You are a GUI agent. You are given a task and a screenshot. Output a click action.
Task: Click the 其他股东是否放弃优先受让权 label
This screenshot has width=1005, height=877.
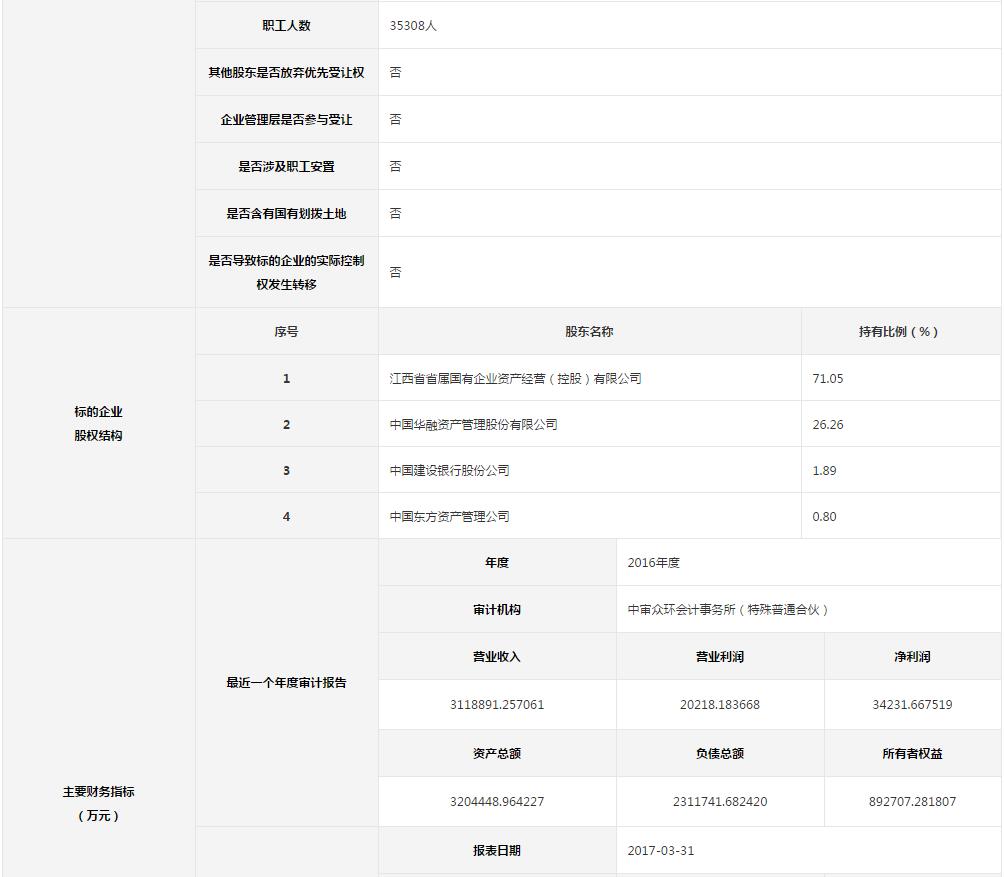point(286,73)
